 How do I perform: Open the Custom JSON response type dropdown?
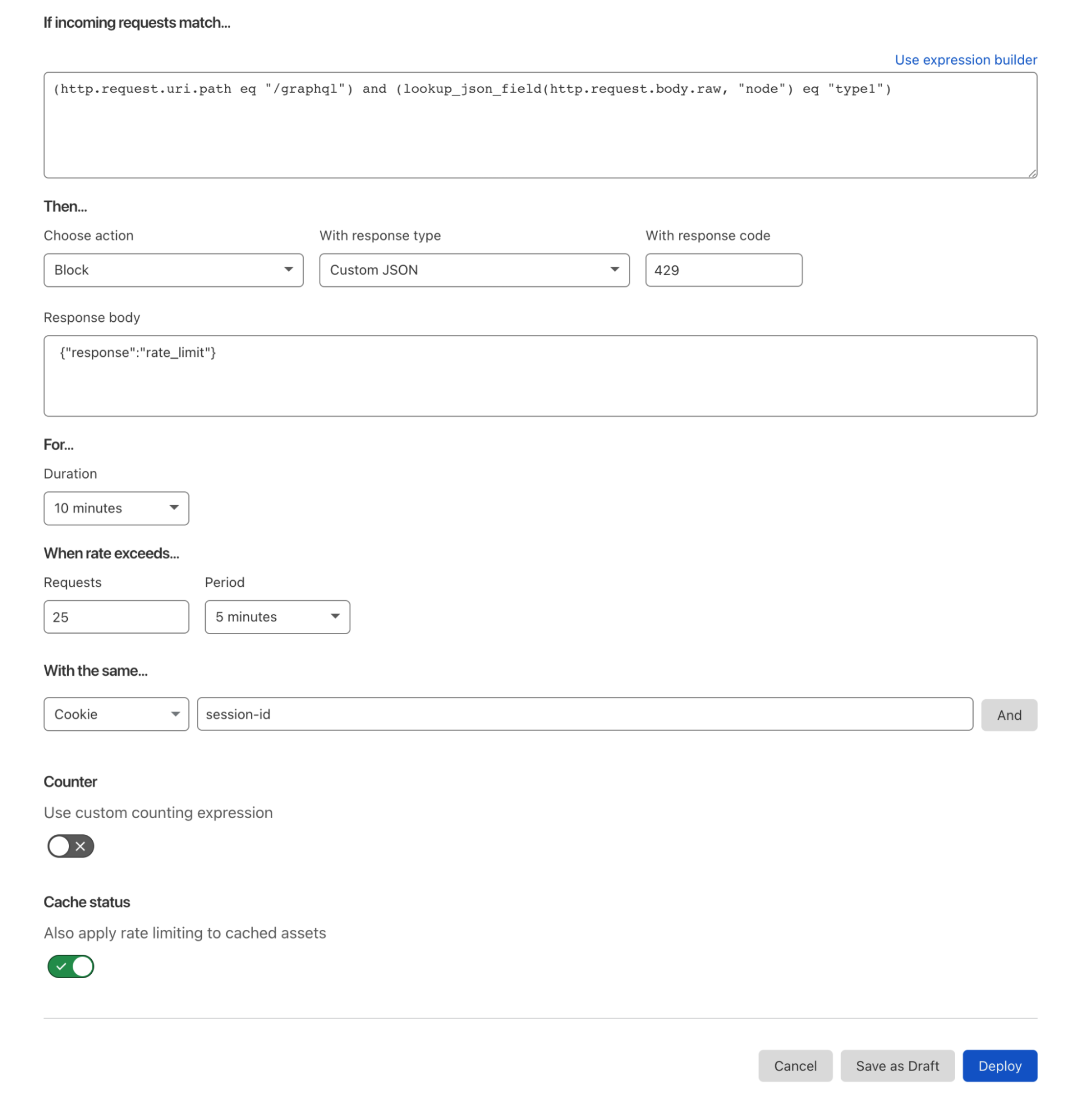(x=474, y=270)
